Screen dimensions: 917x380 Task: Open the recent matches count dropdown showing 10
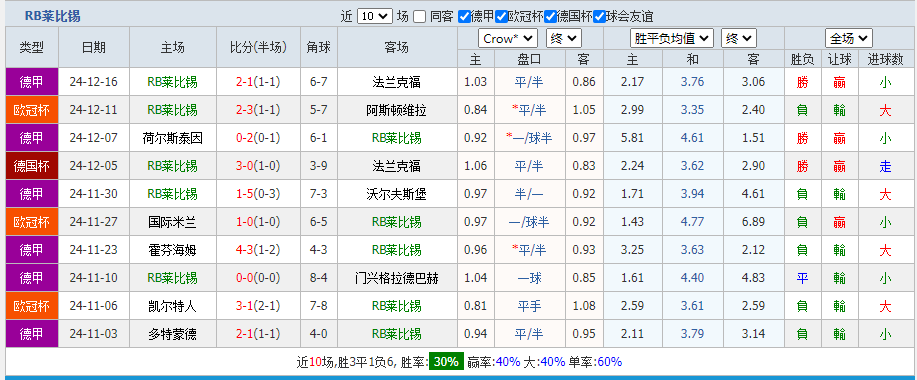point(375,16)
